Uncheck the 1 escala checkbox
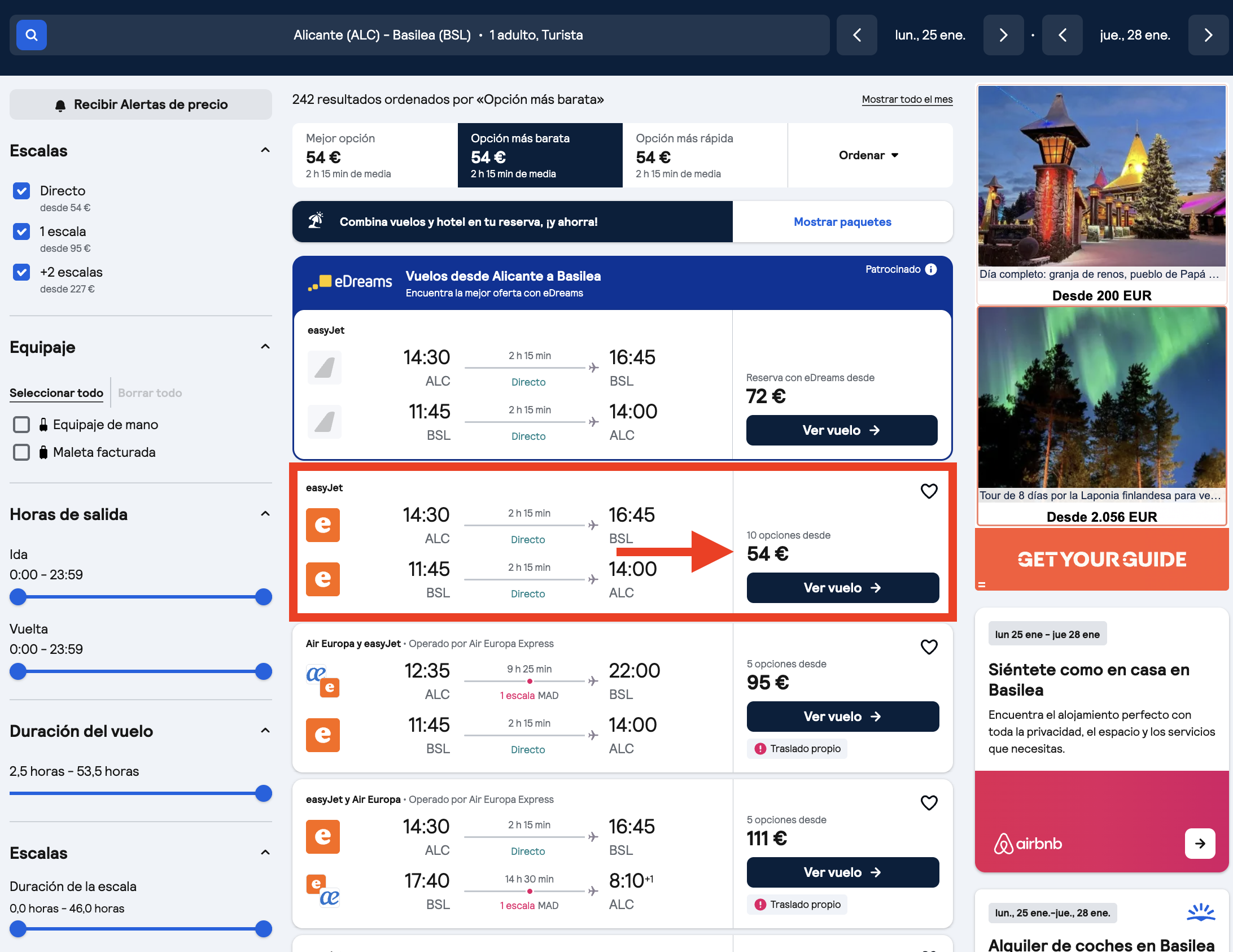This screenshot has height=952, width=1233. click(21, 232)
